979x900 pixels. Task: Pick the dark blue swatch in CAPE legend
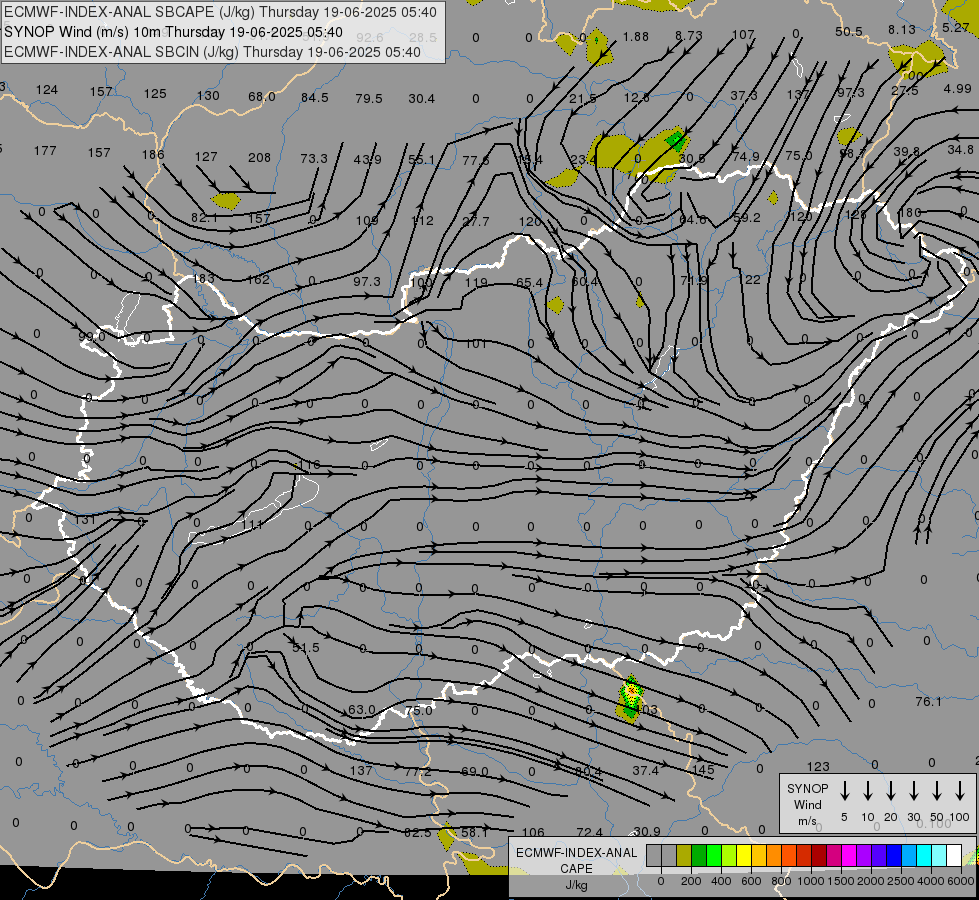tap(893, 856)
